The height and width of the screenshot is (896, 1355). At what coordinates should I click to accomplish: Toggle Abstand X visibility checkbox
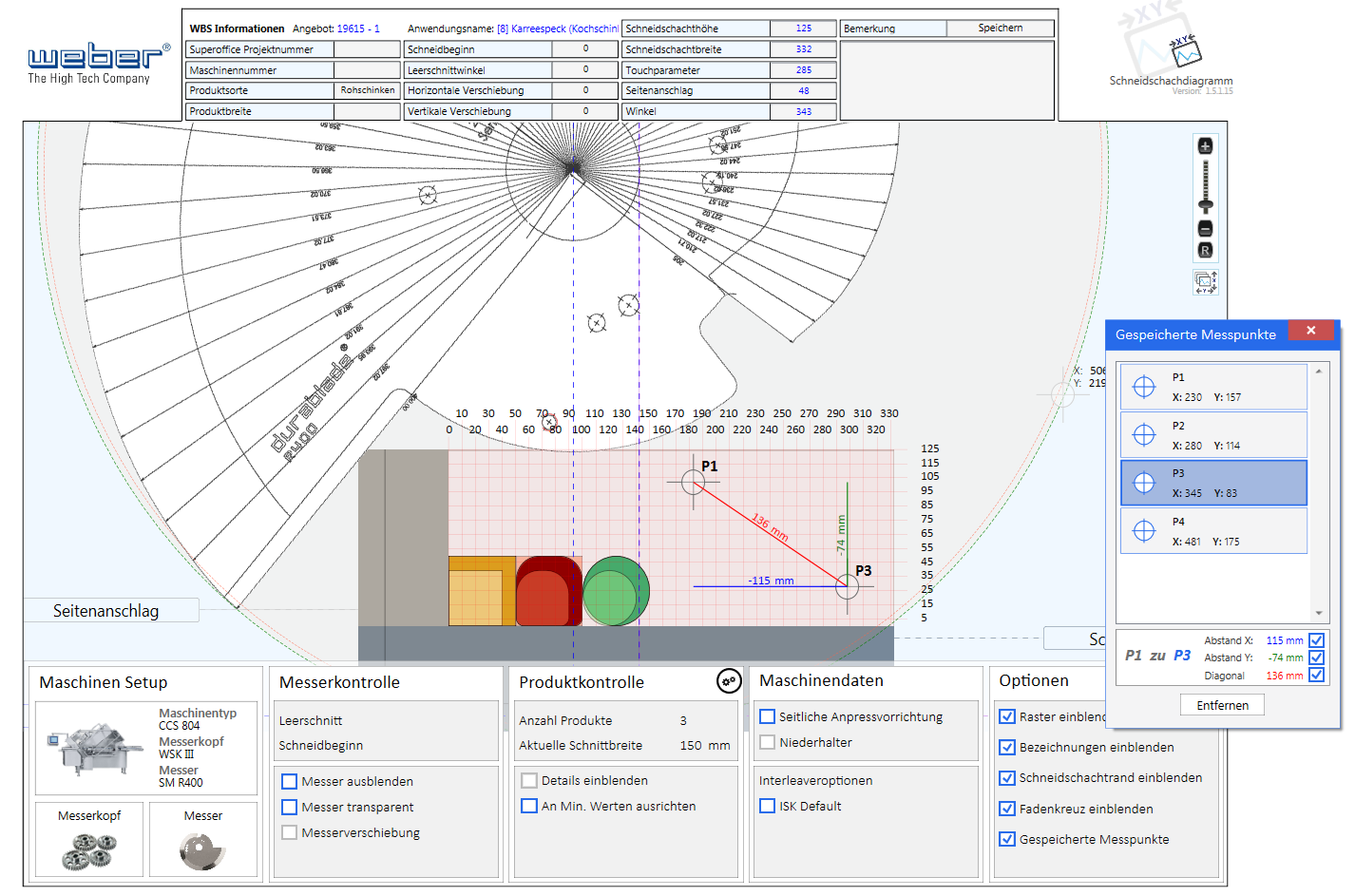coord(1317,641)
